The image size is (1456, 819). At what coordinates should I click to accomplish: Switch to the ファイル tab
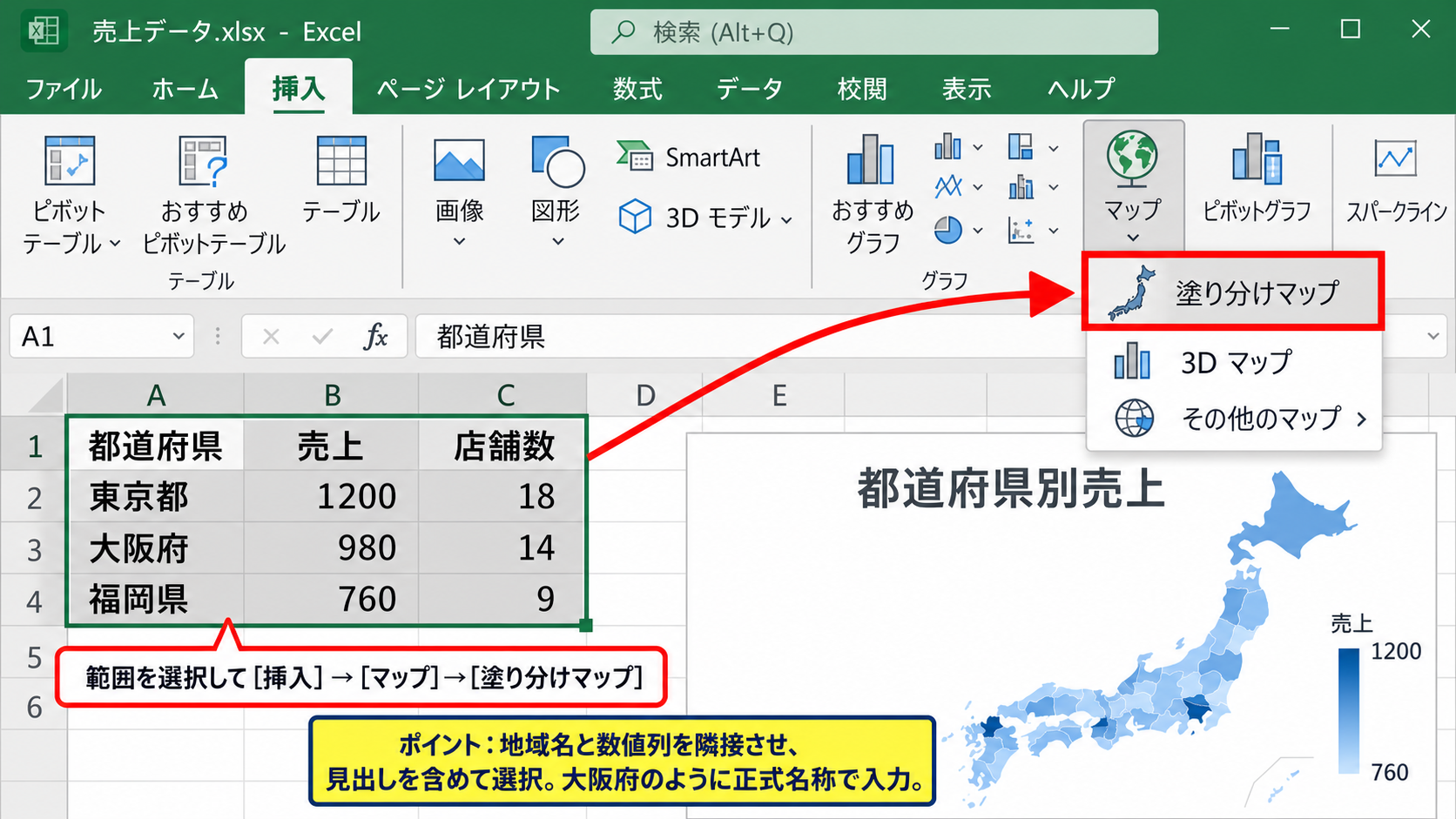pos(64,89)
